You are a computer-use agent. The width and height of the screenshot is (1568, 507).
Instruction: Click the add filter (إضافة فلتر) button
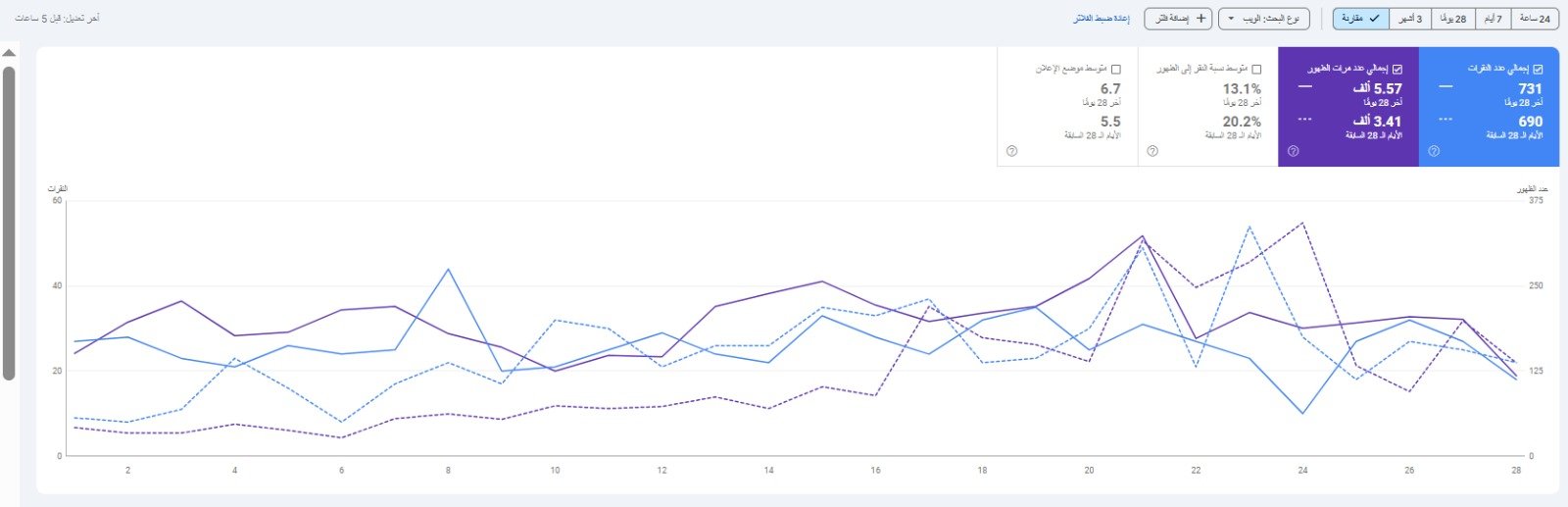[x=1178, y=19]
